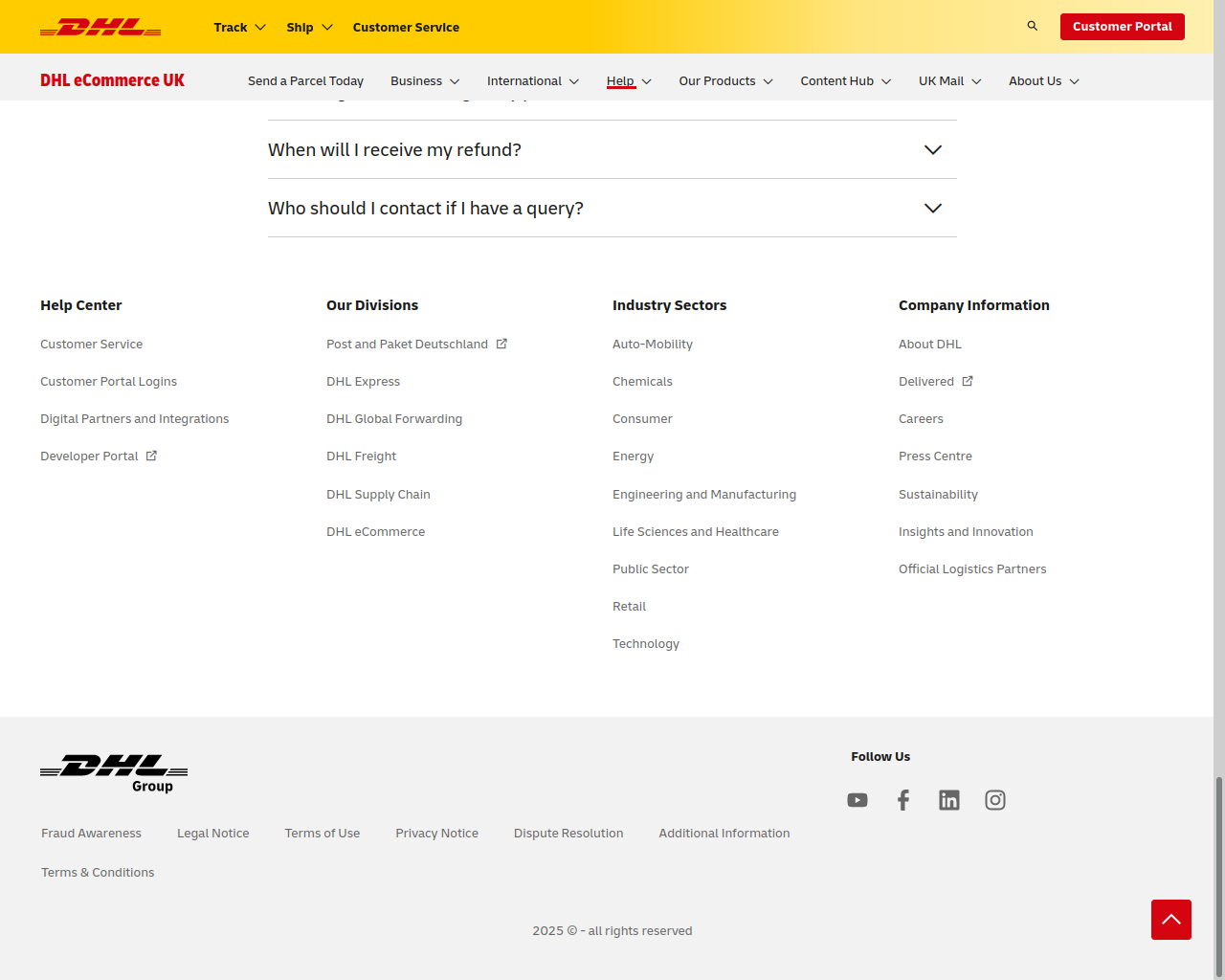Open the UK Mail dropdown

[x=950, y=81]
